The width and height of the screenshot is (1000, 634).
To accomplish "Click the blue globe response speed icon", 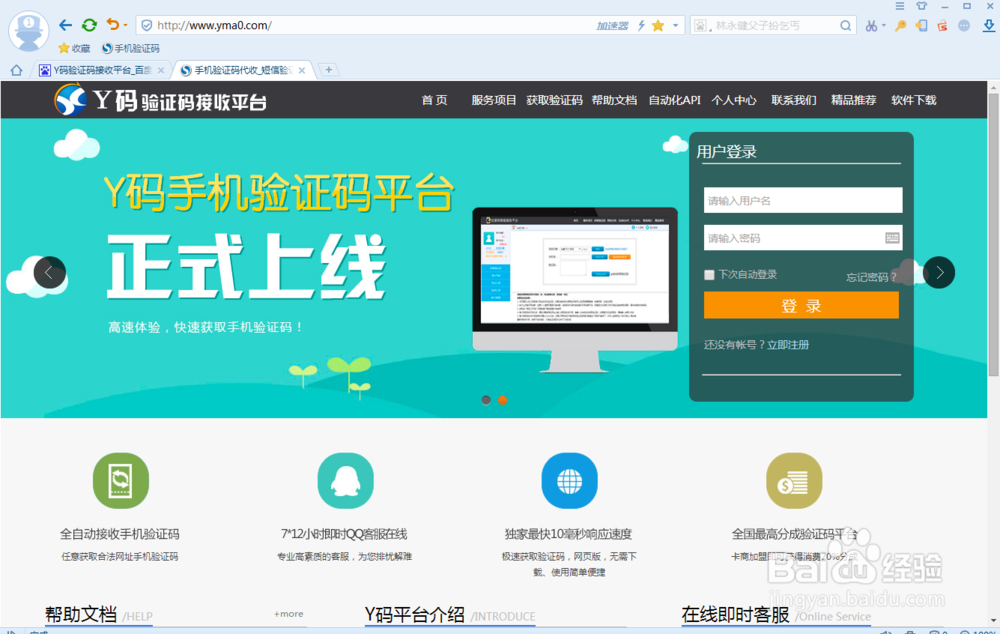I will point(569,480).
